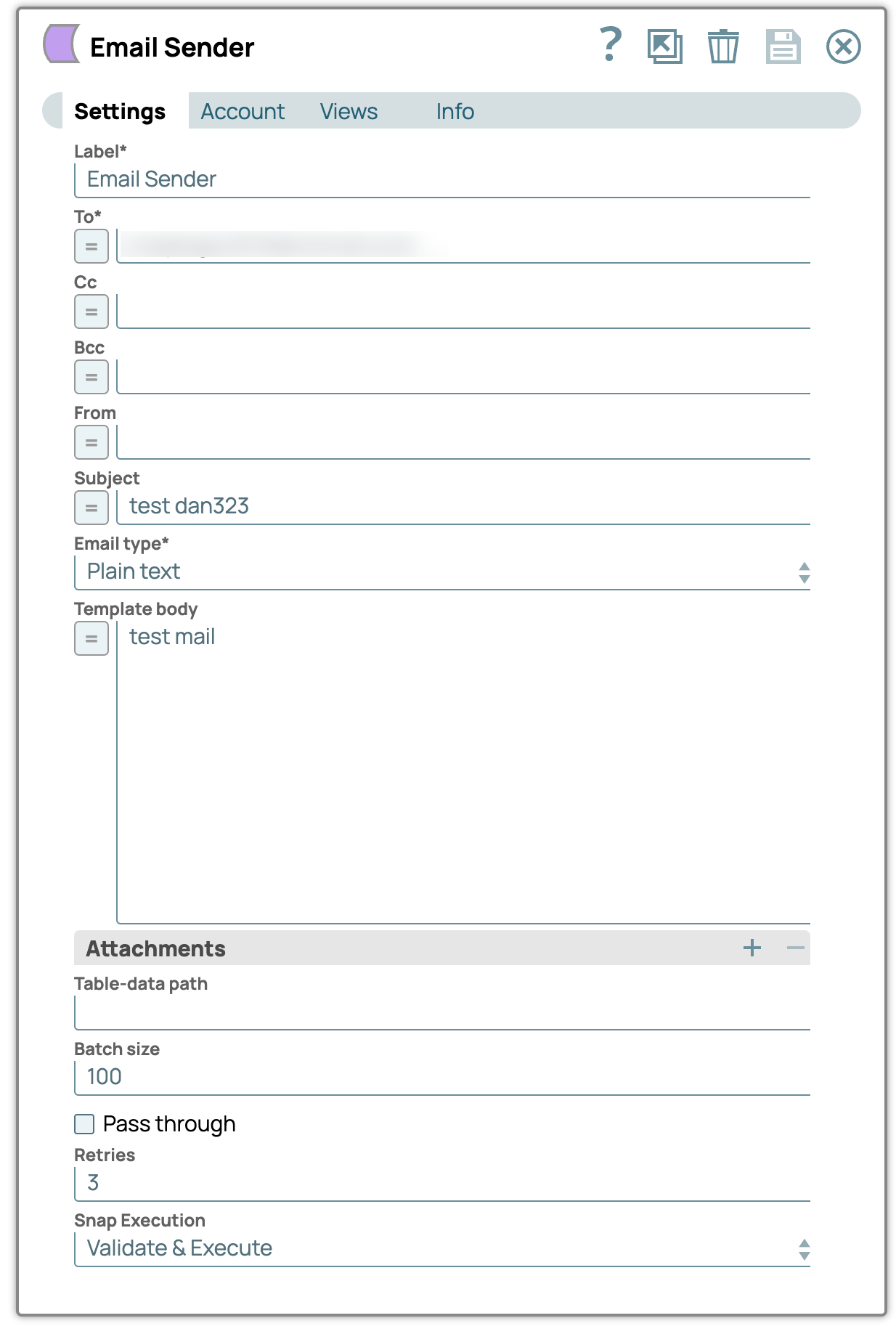This screenshot has width=896, height=1326.
Task: Click the export/pop-out window icon
Action: click(x=664, y=46)
